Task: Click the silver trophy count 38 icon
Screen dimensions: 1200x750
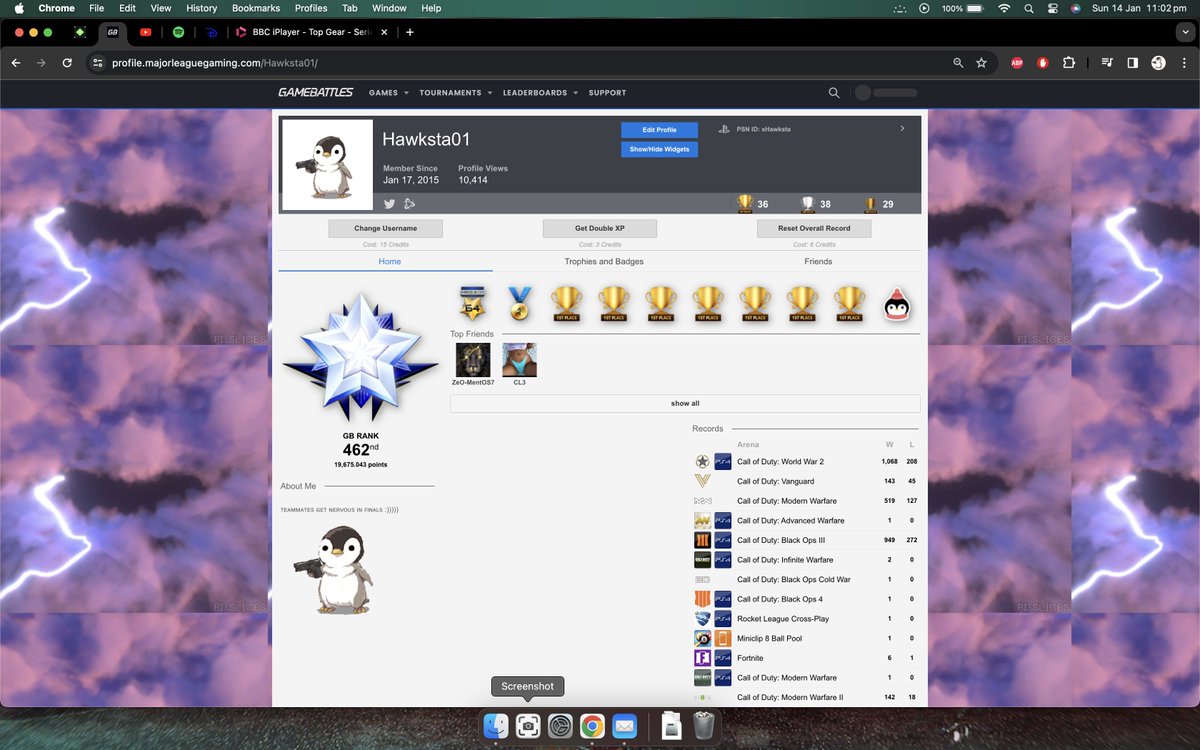Action: click(x=808, y=204)
